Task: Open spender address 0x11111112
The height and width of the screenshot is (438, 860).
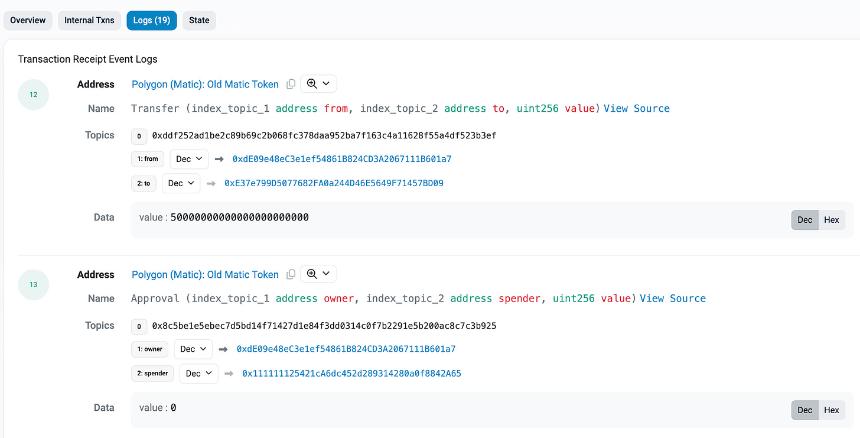Action: (x=352, y=373)
